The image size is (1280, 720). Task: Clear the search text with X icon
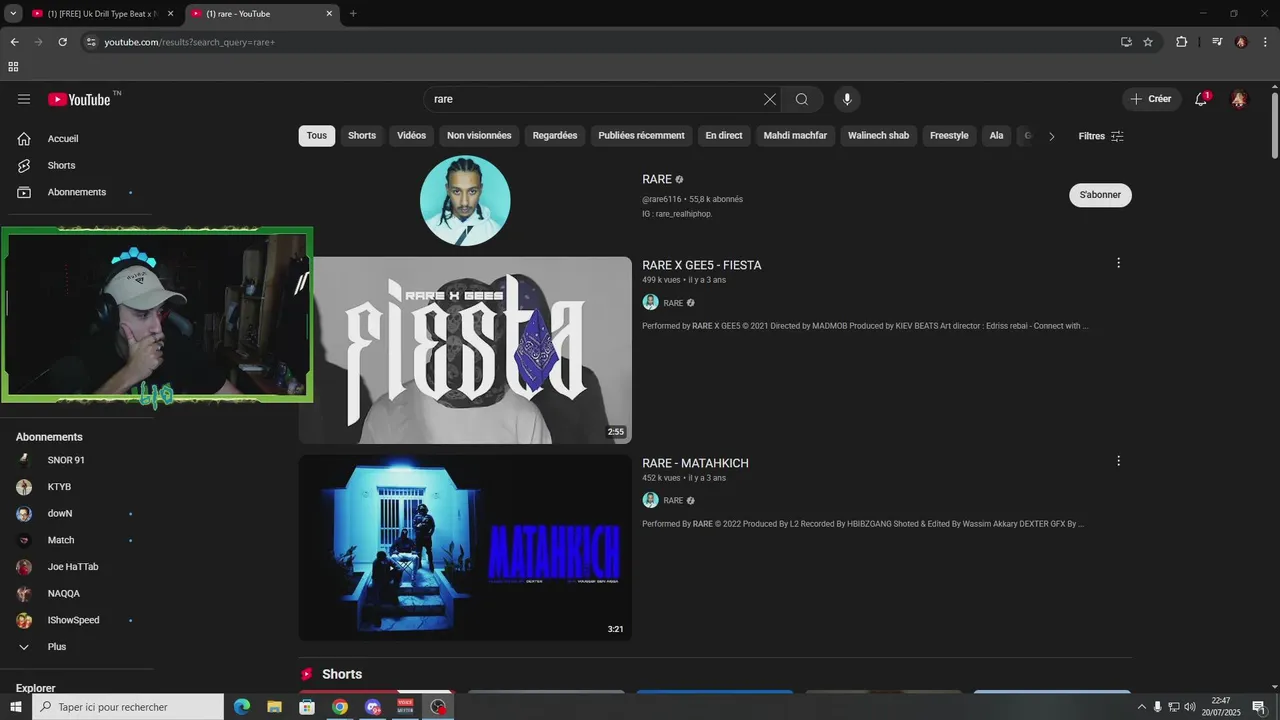point(769,99)
